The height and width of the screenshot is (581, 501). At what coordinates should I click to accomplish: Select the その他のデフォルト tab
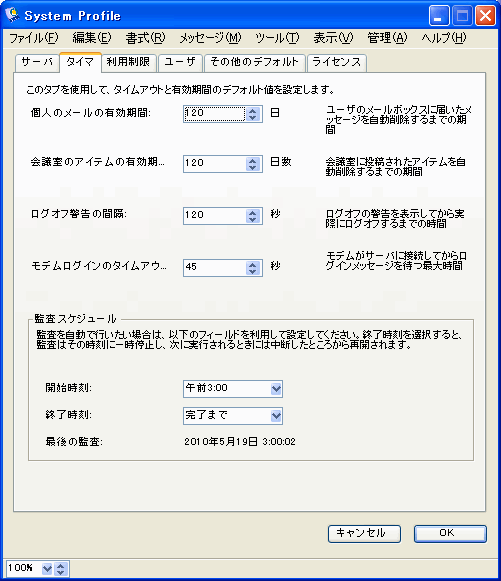point(255,62)
